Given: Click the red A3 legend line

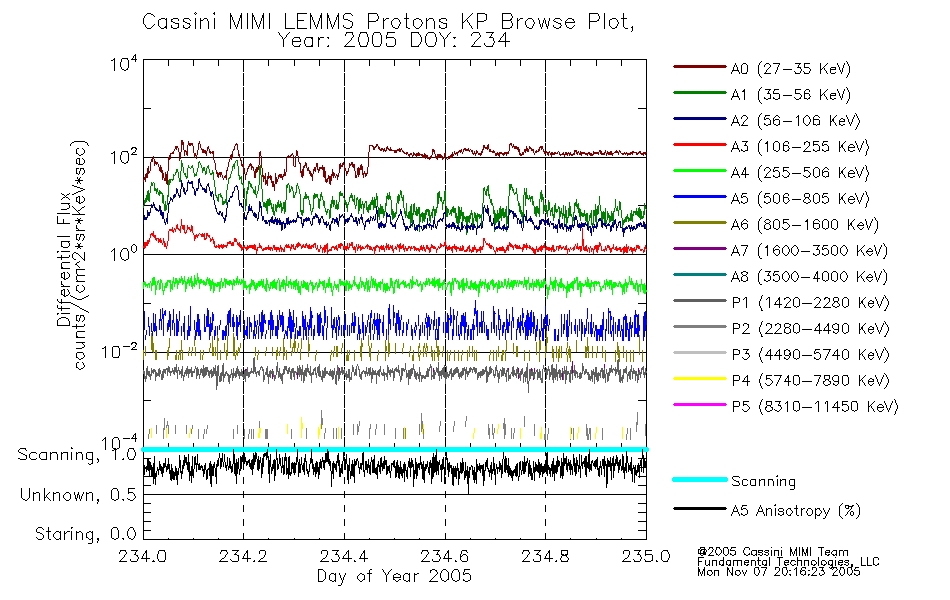Looking at the screenshot, I should click(x=700, y=145).
